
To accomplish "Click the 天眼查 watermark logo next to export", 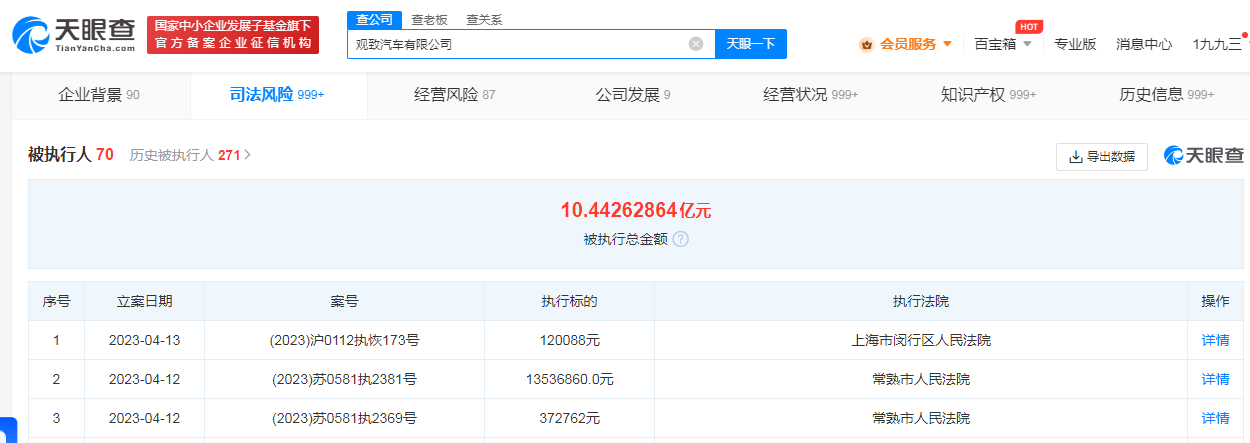I will [x=1204, y=156].
